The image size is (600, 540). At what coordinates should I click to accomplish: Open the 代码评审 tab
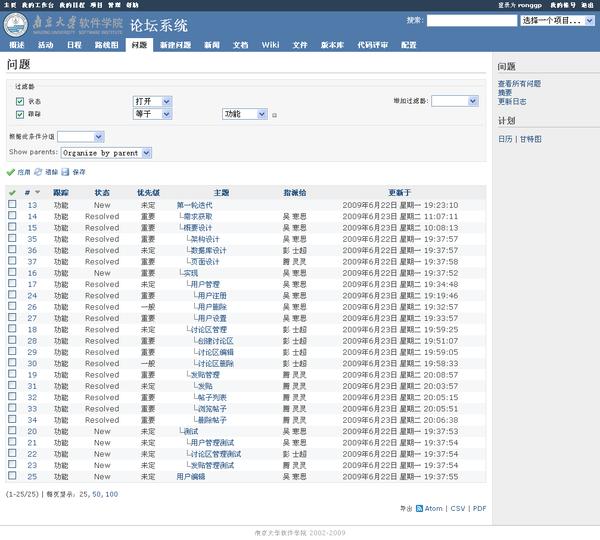tap(372, 45)
